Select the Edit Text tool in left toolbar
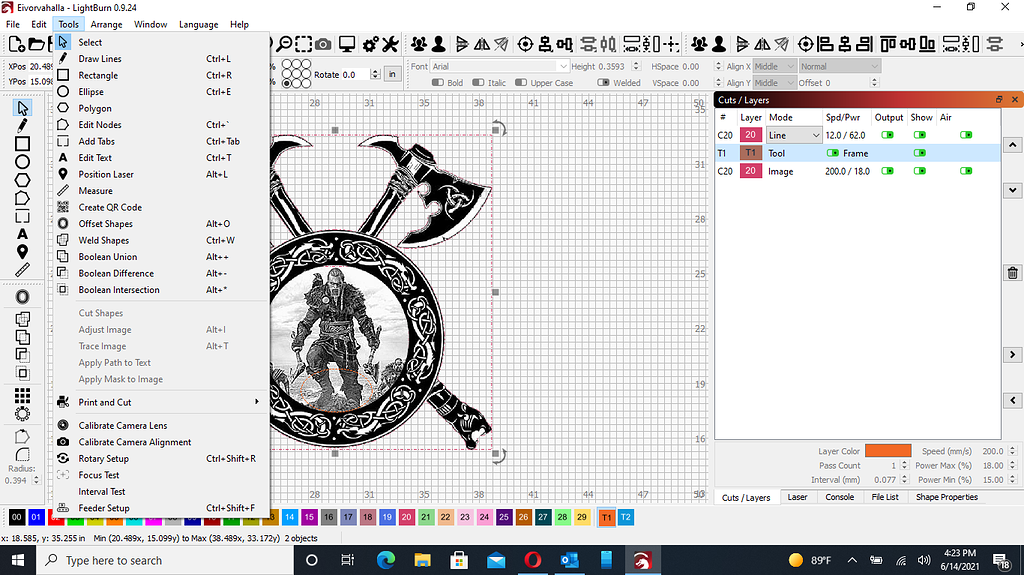Viewport: 1024px width, 575px height. pyautogui.click(x=22, y=234)
